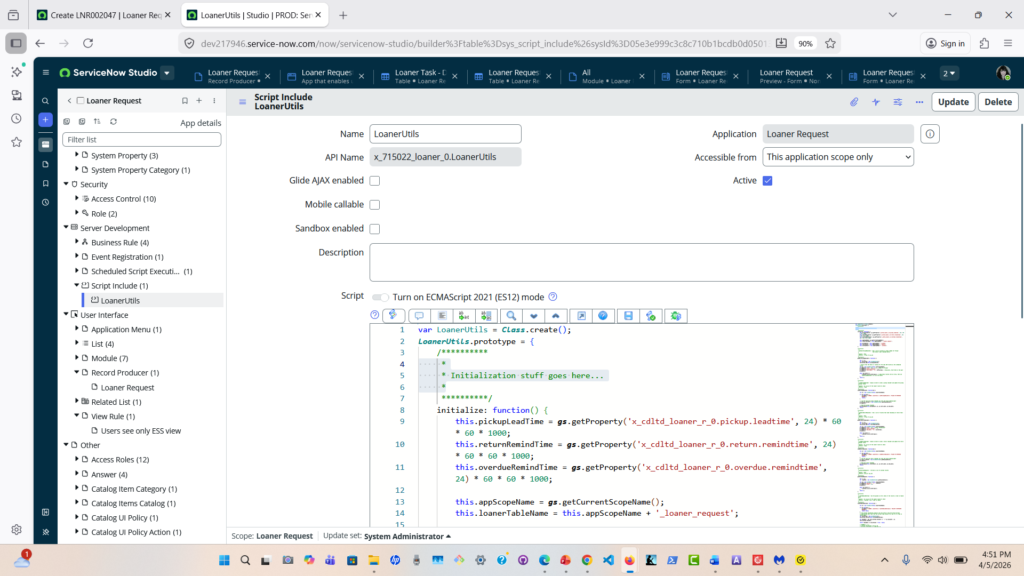Select the LoanerUtils script include tree item
The width and height of the screenshot is (1024, 576).
coord(120,300)
